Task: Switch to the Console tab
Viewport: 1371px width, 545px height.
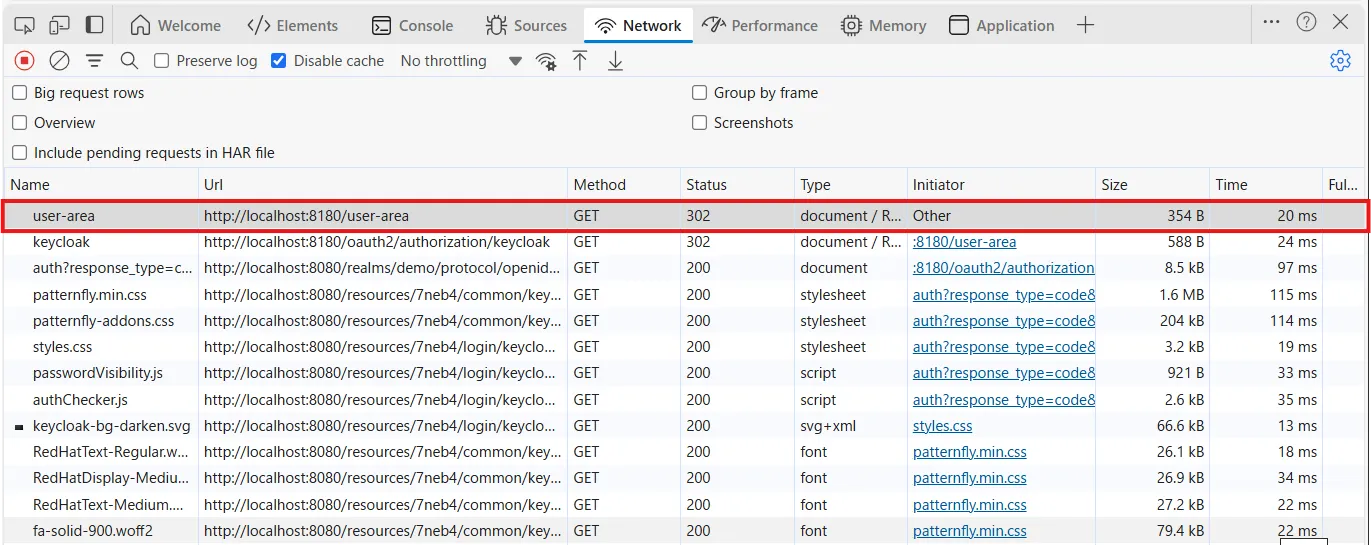Action: pos(412,25)
